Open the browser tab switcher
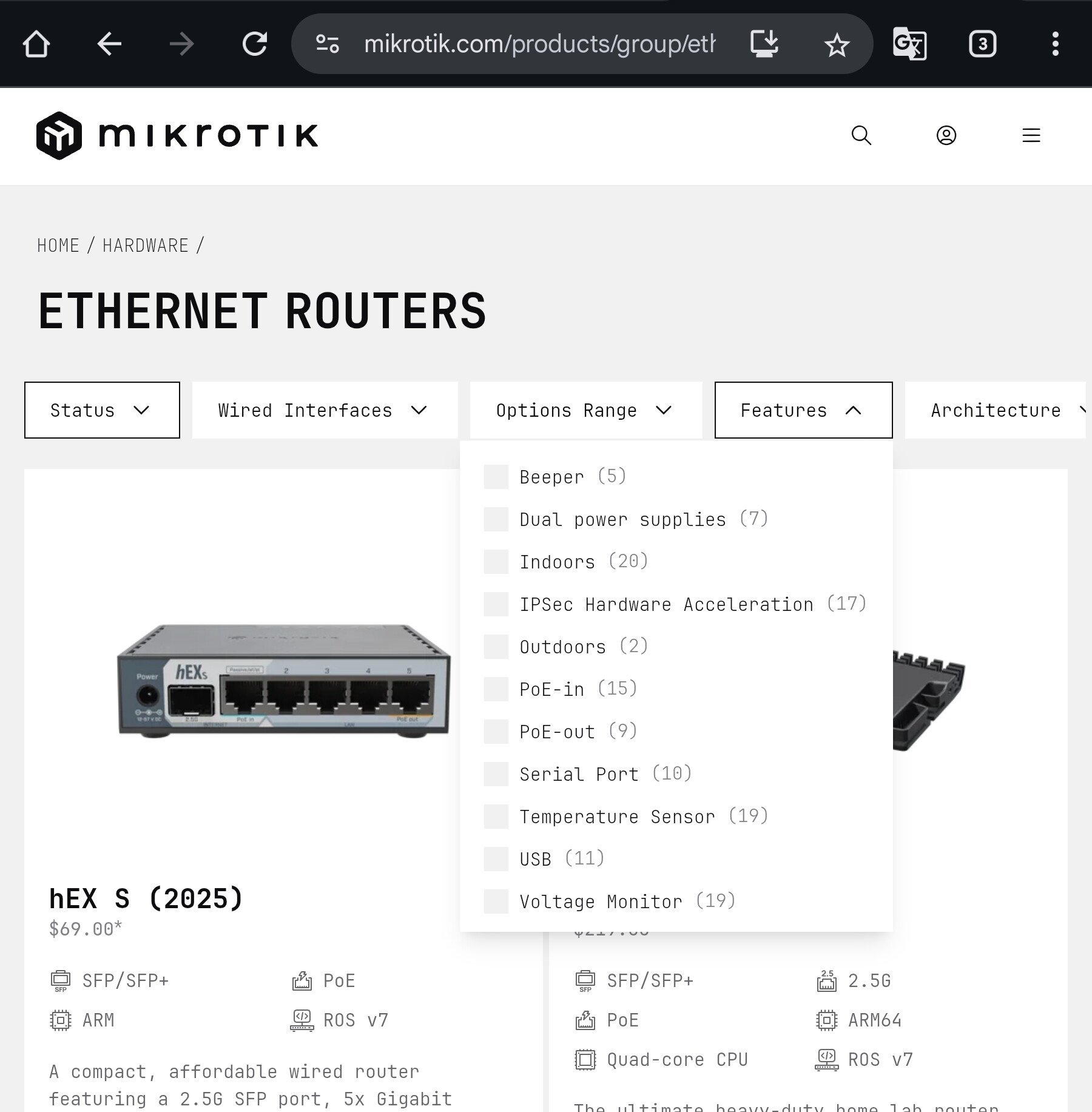The width and height of the screenshot is (1092, 1112). pos(982,44)
